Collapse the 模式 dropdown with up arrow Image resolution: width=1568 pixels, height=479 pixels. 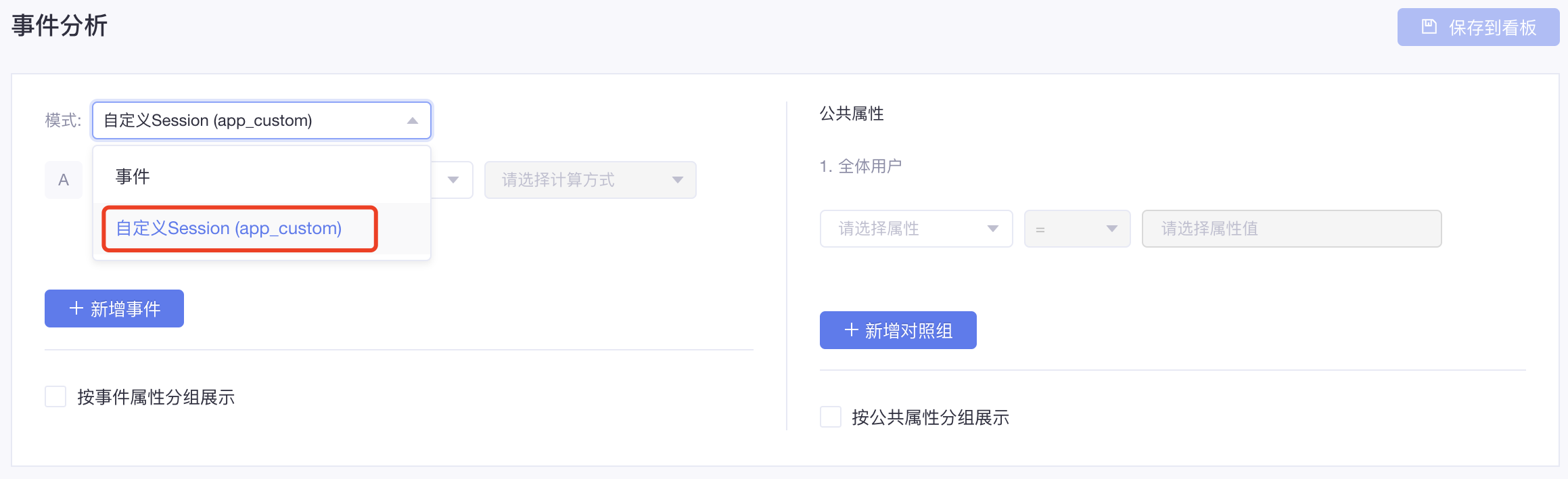tap(413, 120)
